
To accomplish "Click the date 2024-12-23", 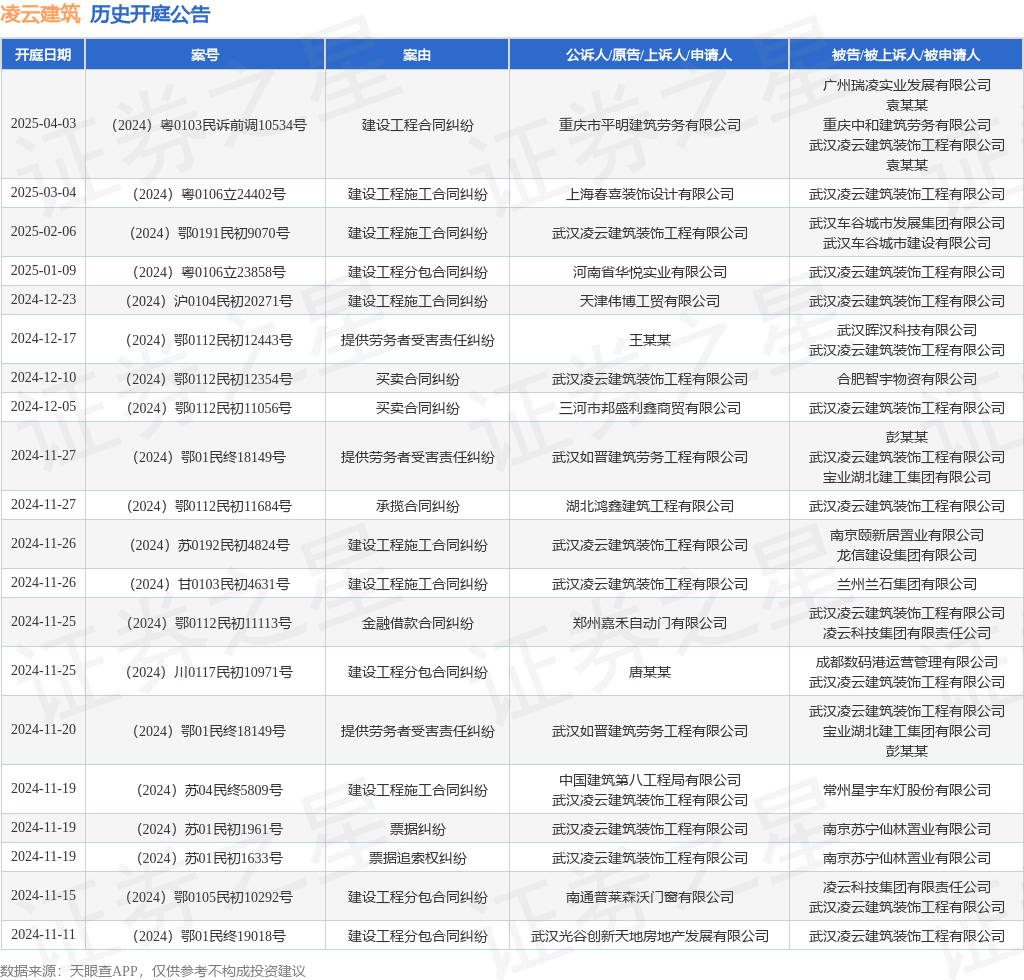I will 43,300.
